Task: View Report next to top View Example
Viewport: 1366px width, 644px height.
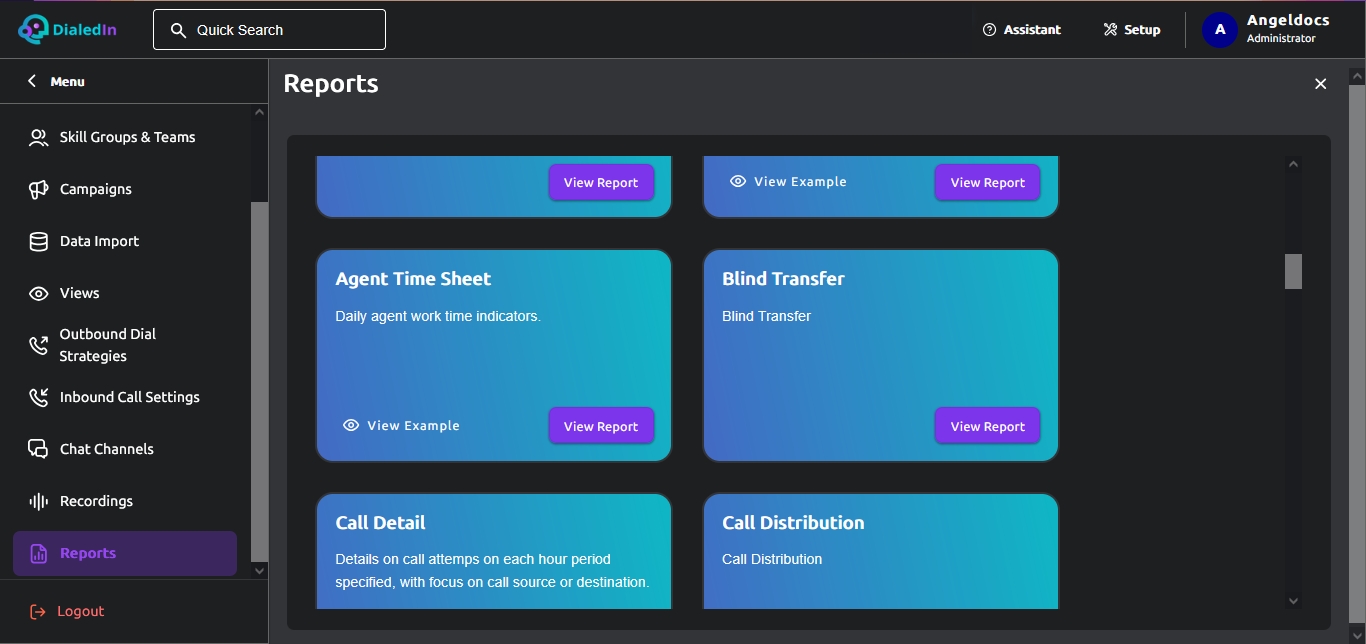Action: (988, 182)
